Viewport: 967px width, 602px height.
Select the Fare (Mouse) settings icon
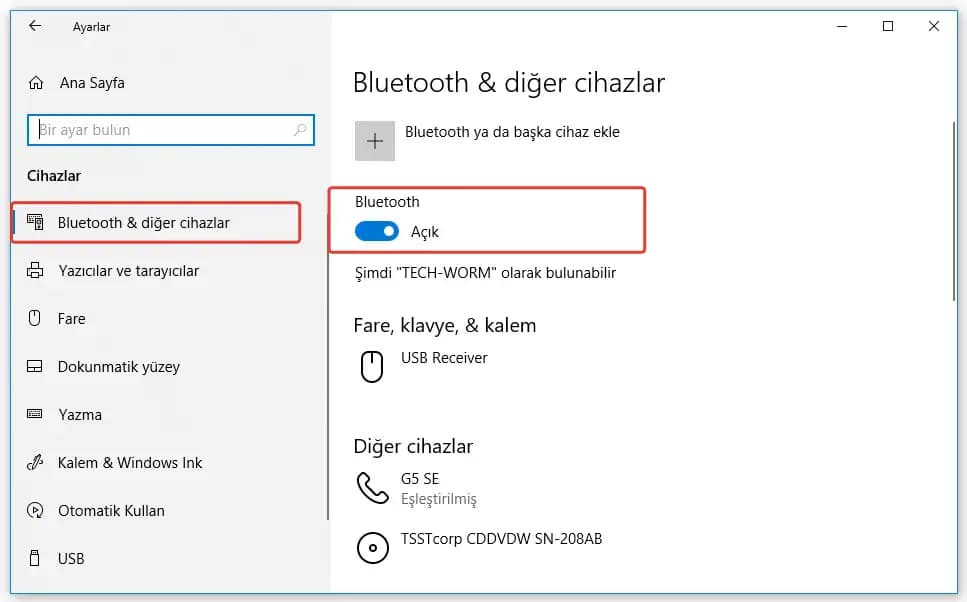tap(34, 318)
